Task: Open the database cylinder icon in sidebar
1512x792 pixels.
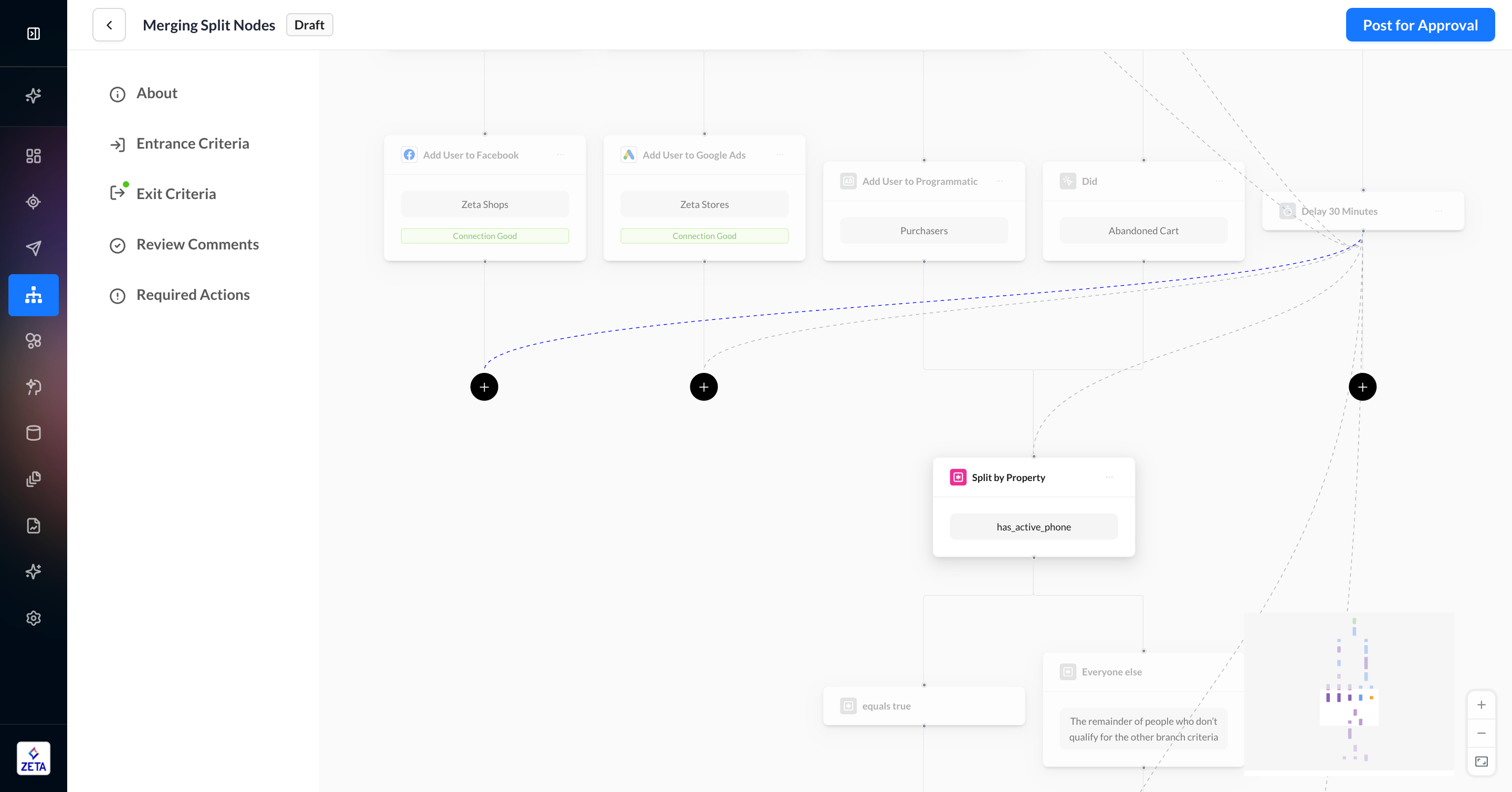Action: pos(34,433)
